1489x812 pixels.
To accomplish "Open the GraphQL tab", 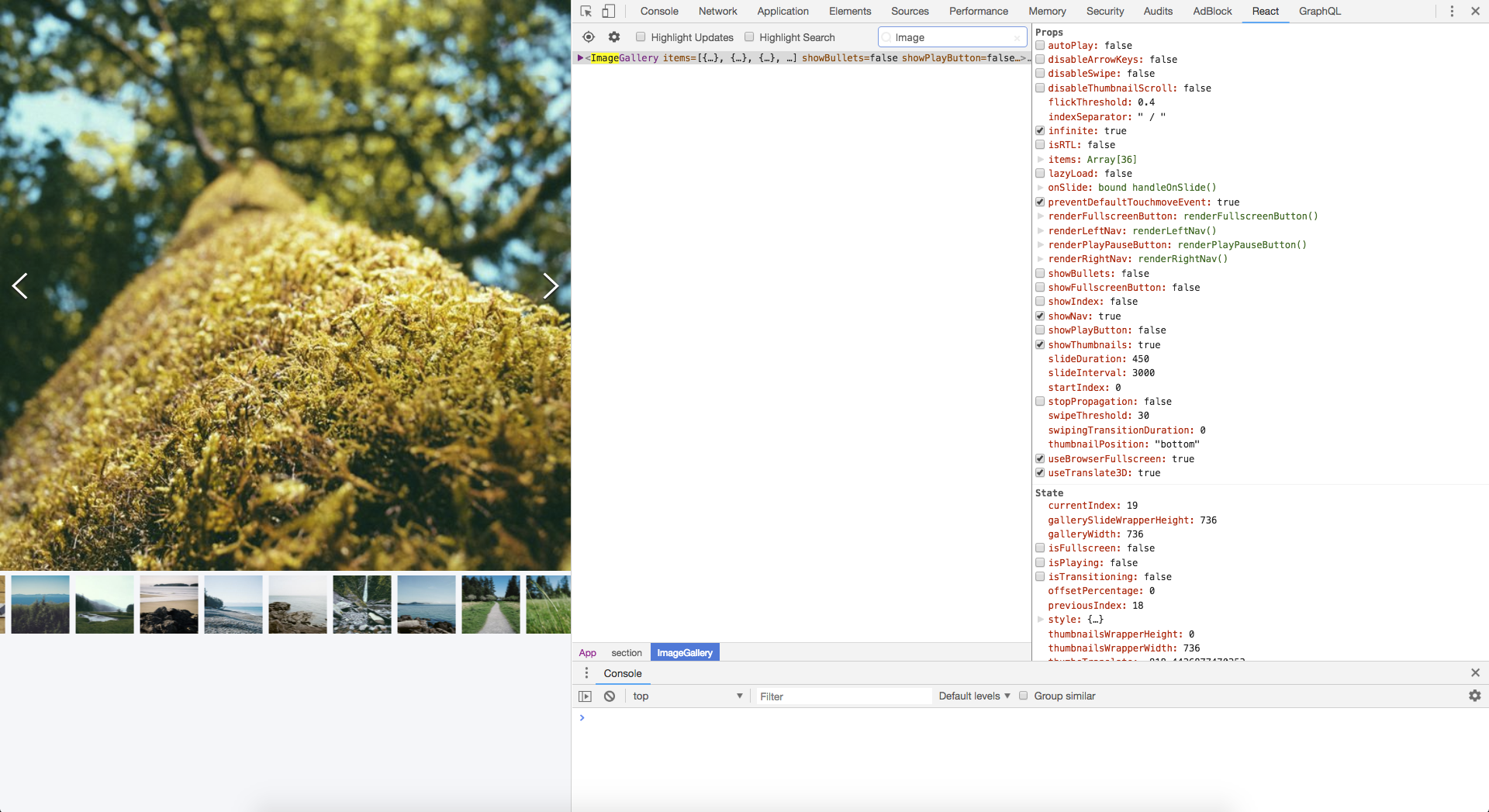I will click(1319, 11).
